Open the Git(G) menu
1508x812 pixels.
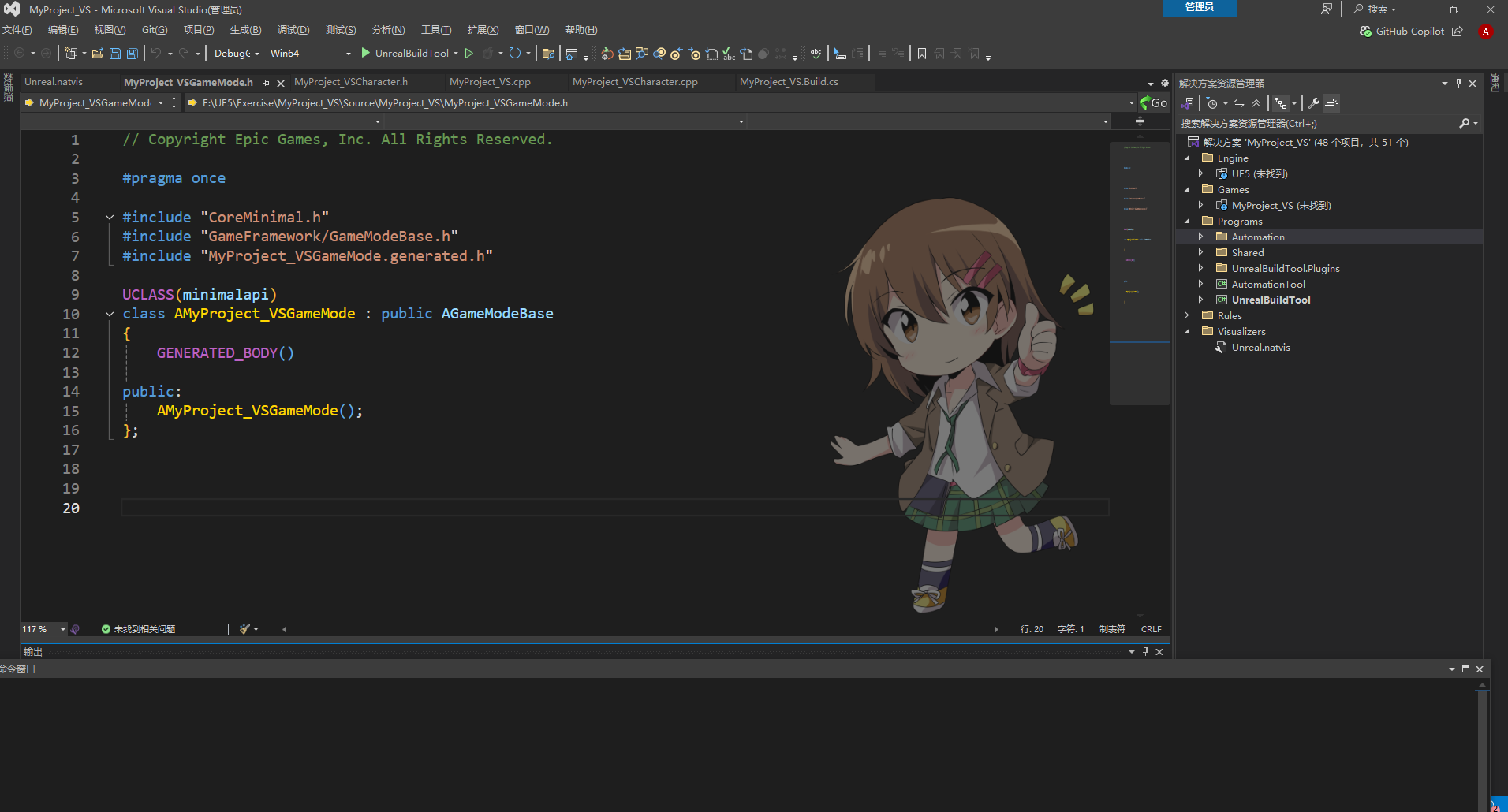(155, 30)
